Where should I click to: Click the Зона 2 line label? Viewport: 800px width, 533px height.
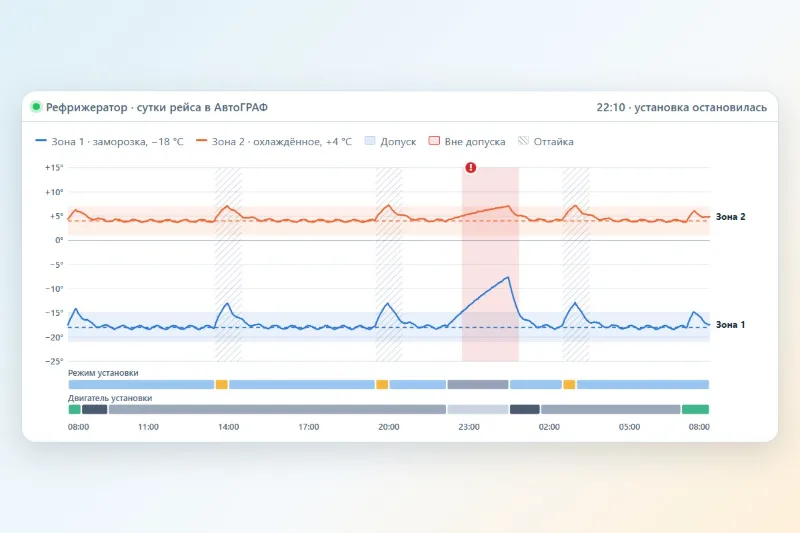[x=730, y=217]
